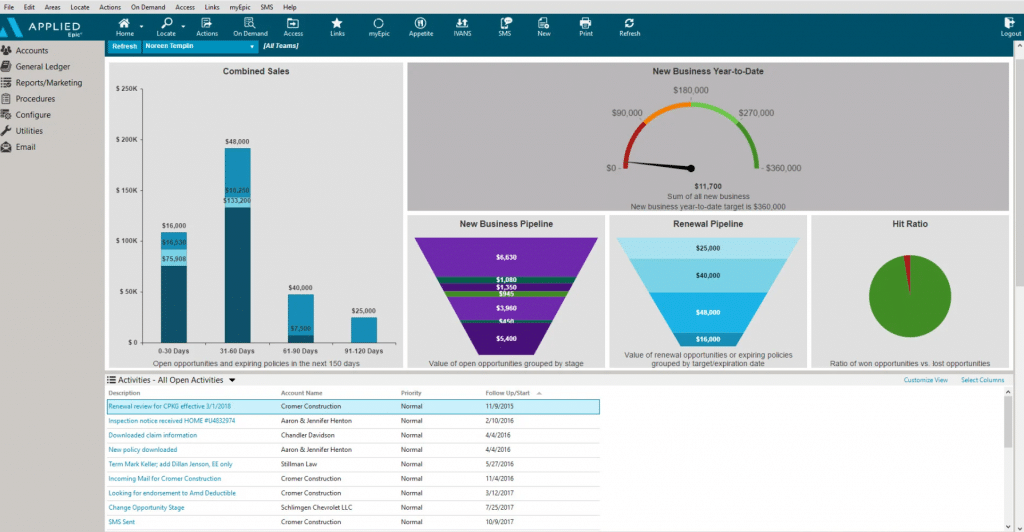Image resolution: width=1024 pixels, height=532 pixels.
Task: Open the Locate search tool
Action: (166, 24)
